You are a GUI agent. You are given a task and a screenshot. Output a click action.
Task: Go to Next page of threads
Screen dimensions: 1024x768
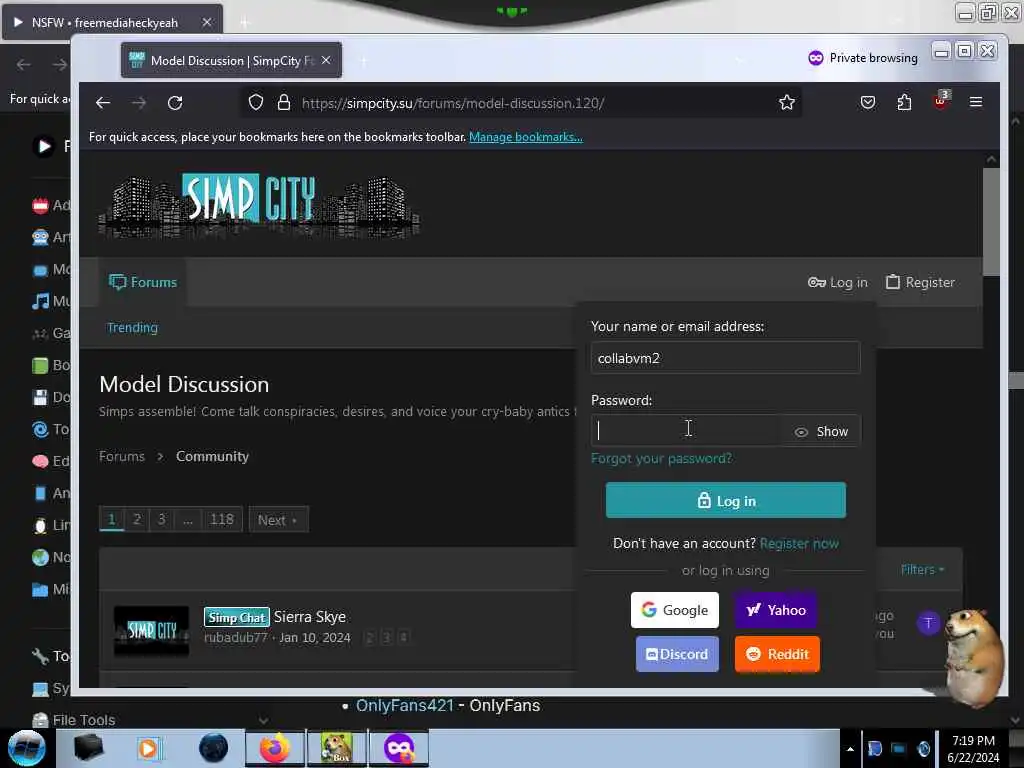[278, 520]
